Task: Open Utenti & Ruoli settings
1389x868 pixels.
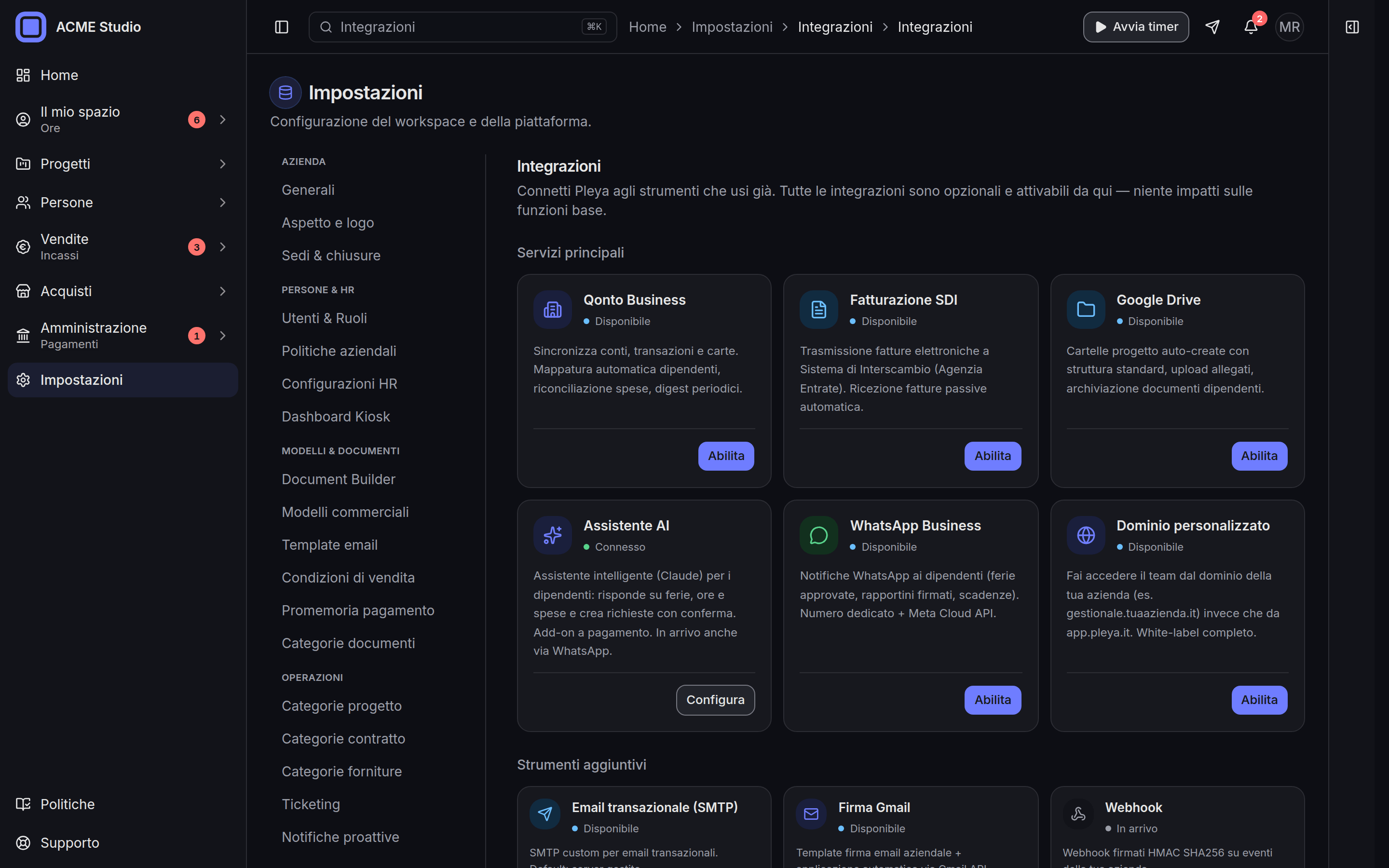Action: pos(324,318)
